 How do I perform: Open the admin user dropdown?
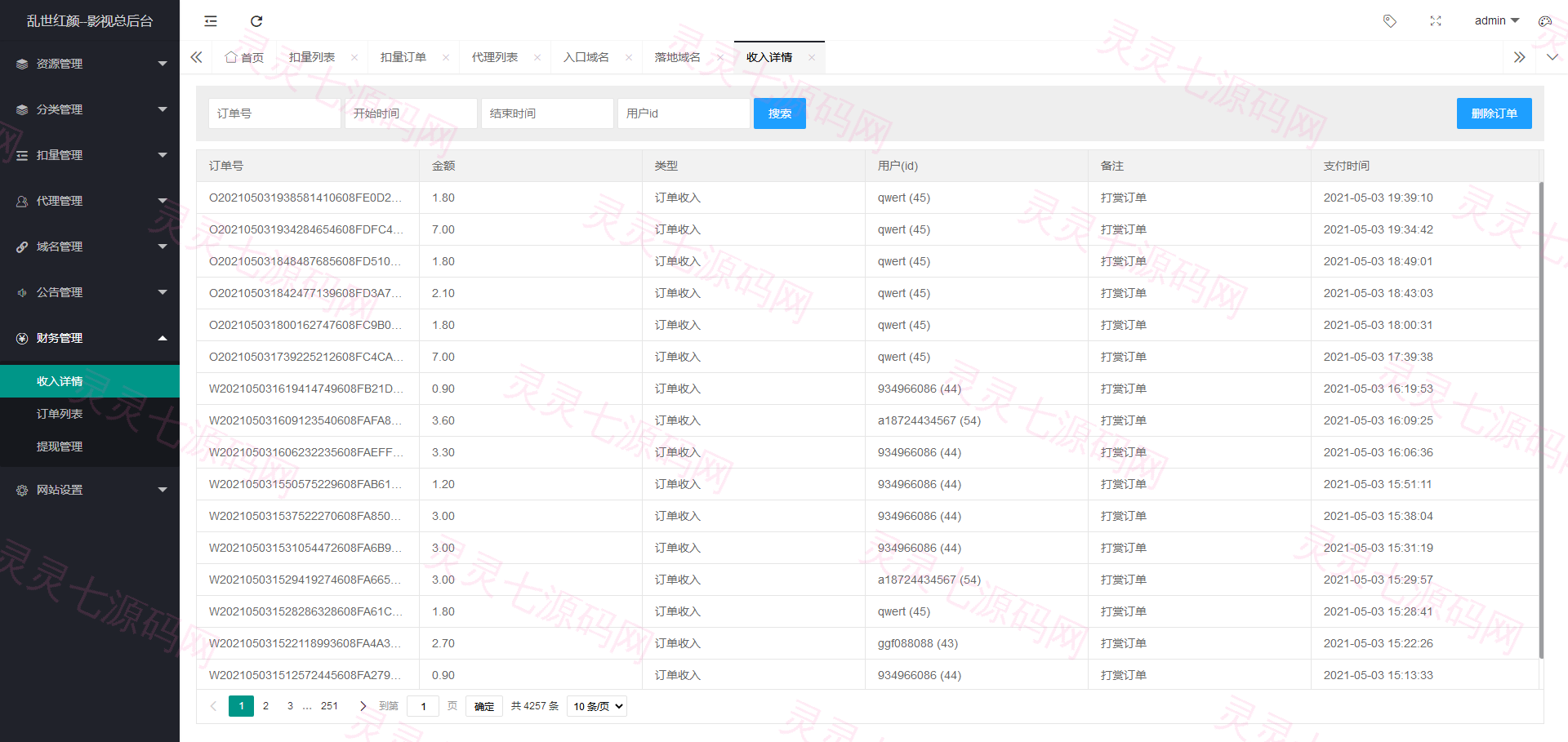pos(1497,20)
